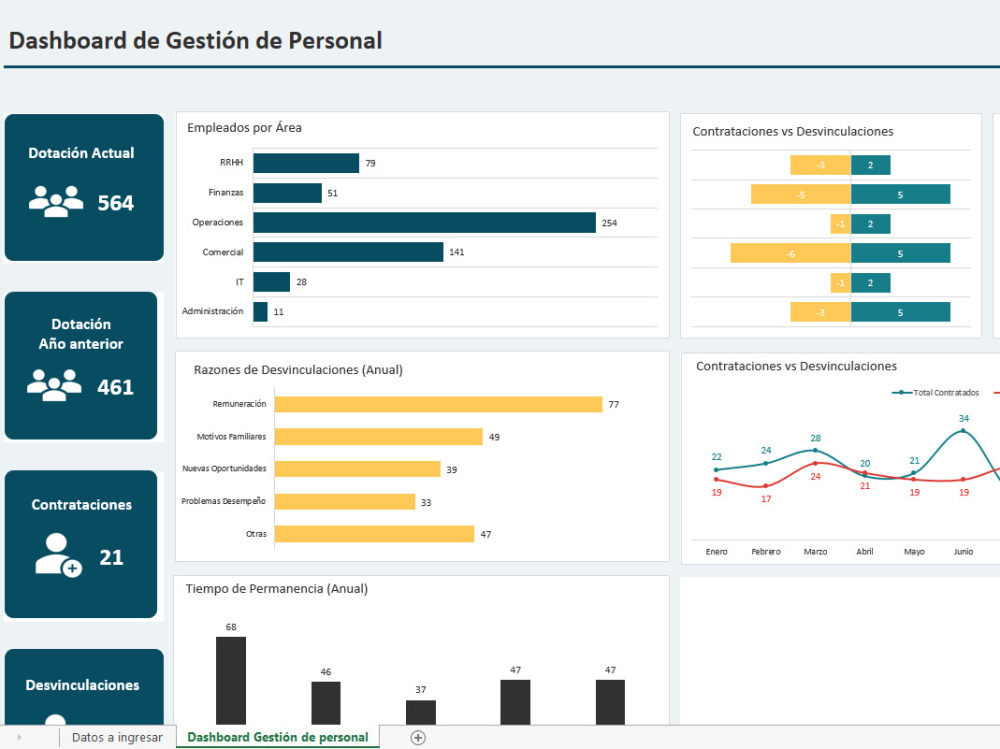Click the Motivos Familiares bar valued 49
This screenshot has width=1000, height=749.
(379, 437)
